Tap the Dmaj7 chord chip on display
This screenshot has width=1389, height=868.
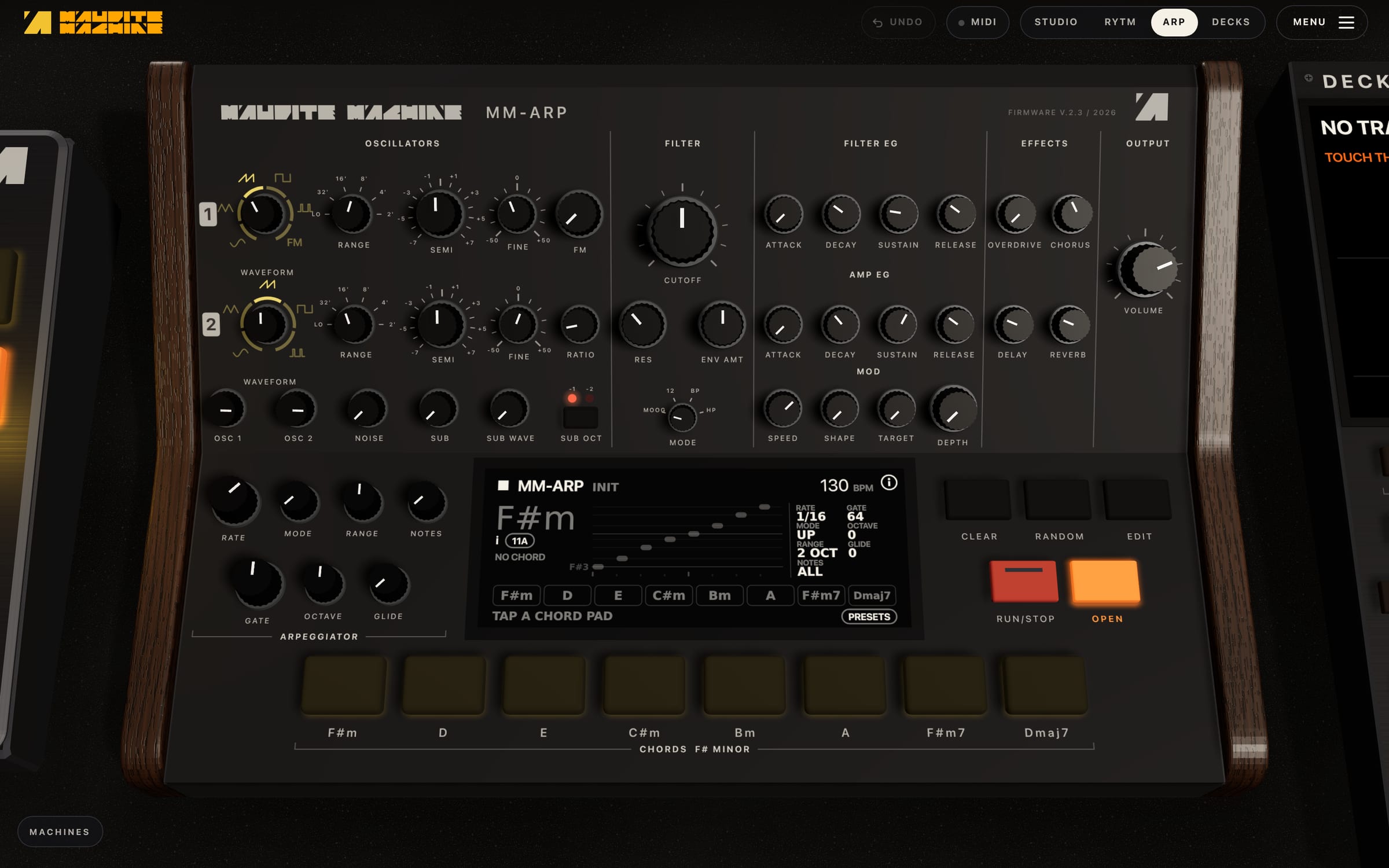(x=872, y=595)
